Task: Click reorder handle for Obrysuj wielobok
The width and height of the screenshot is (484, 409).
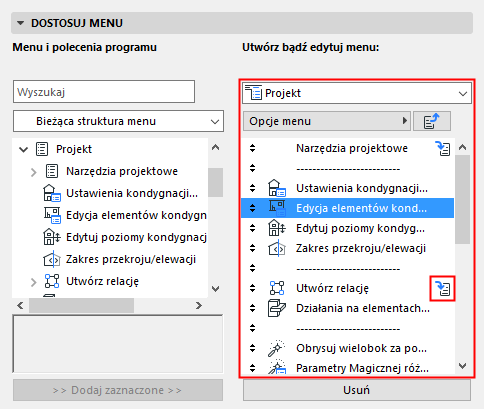Action: tap(252, 348)
